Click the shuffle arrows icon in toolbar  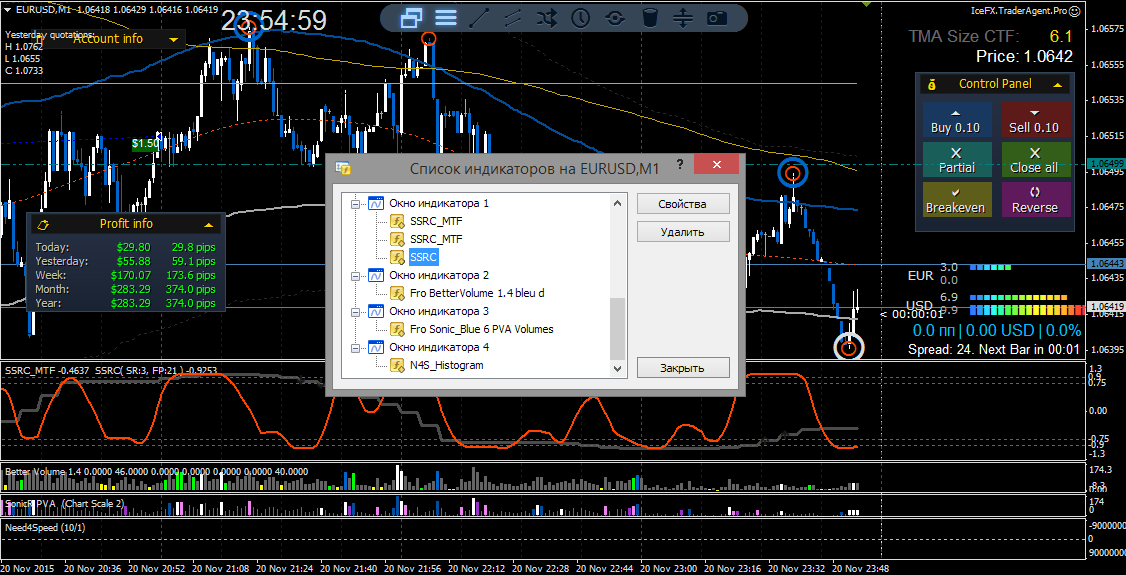pyautogui.click(x=546, y=17)
